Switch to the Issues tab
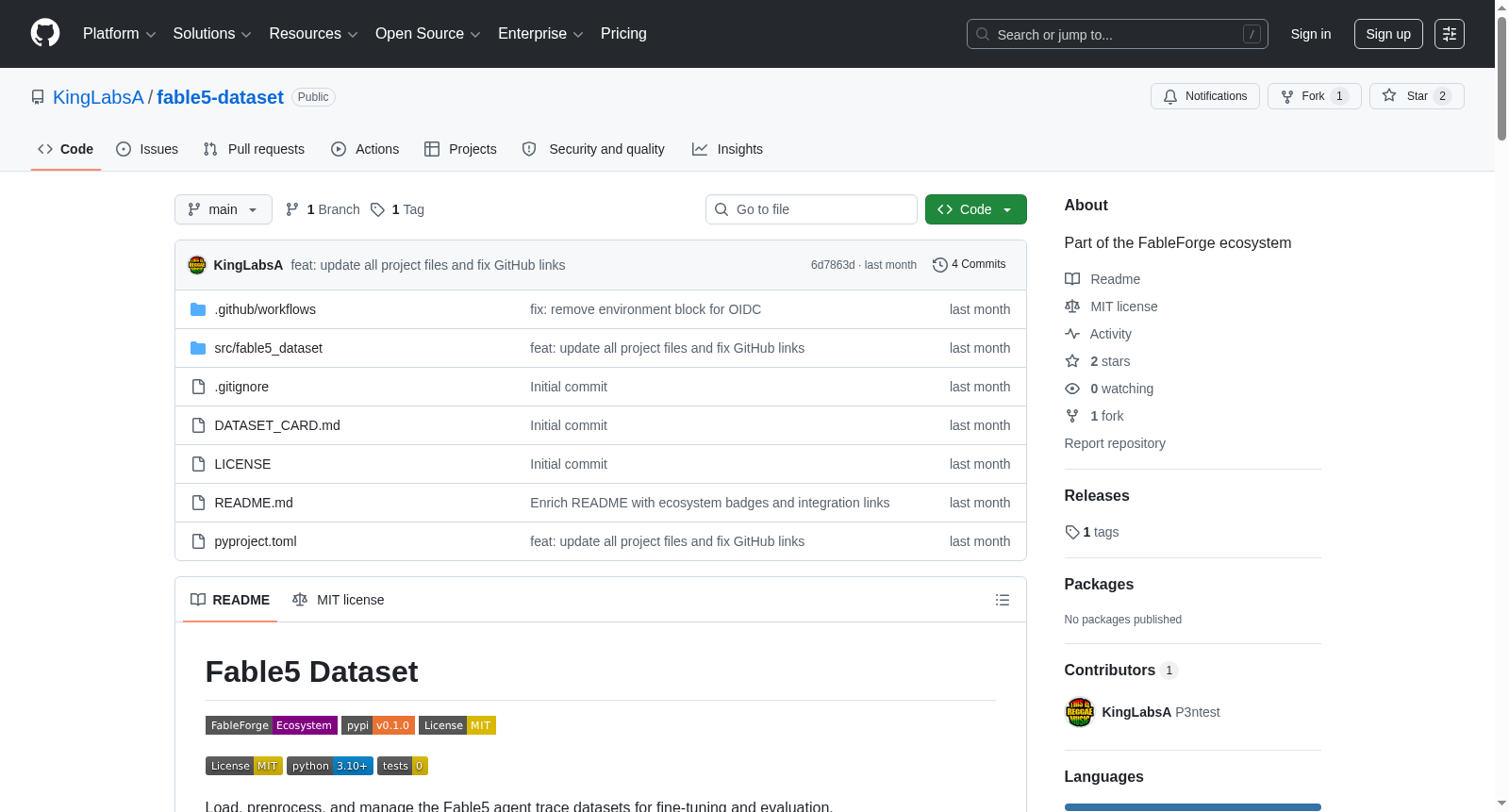Image resolution: width=1509 pixels, height=812 pixels. tap(147, 149)
